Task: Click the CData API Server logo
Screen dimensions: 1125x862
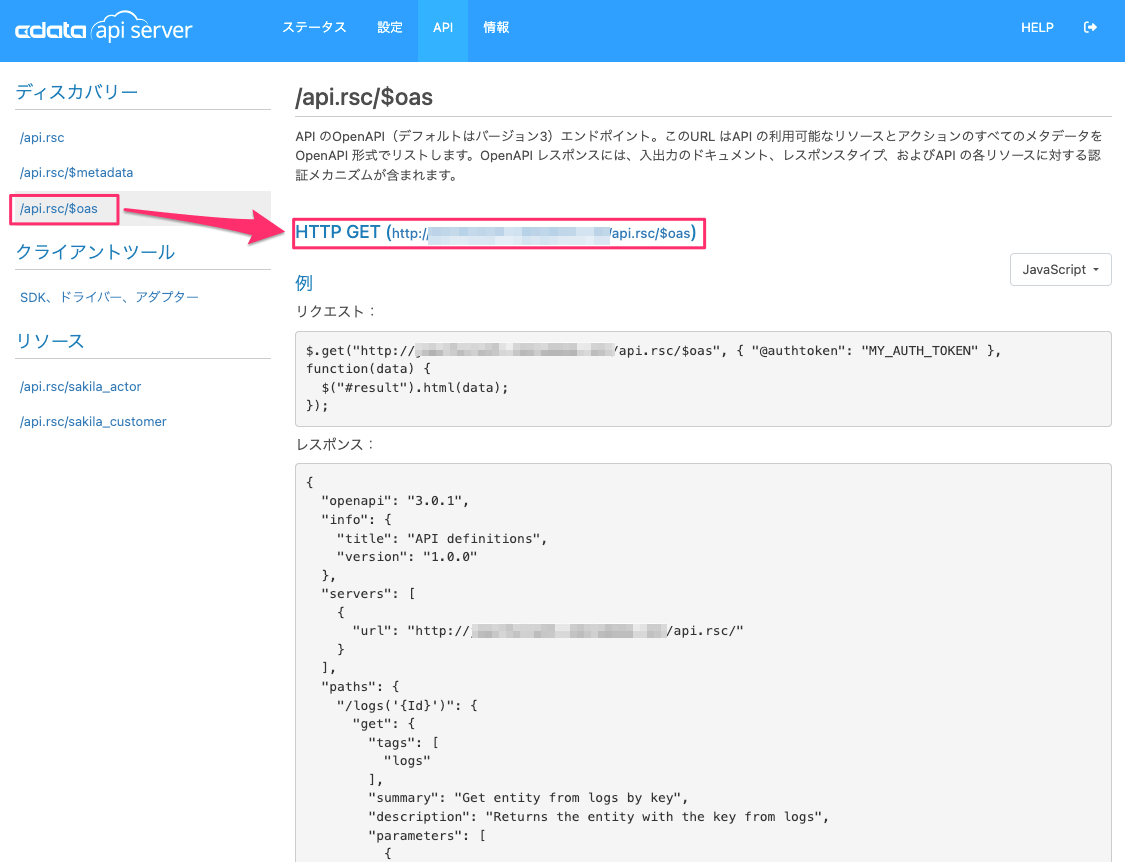Action: (103, 29)
